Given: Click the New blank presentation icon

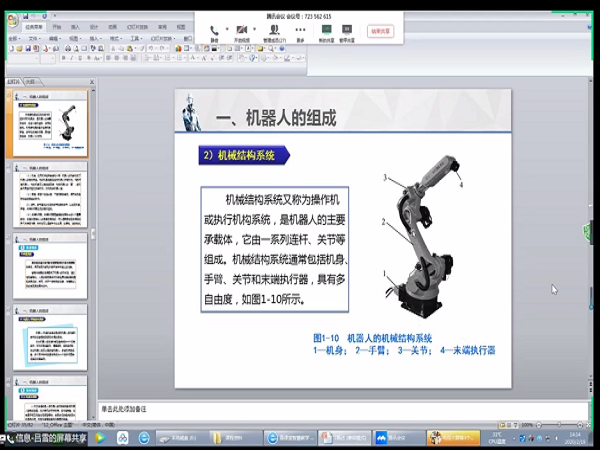Looking at the screenshot, I should pyautogui.click(x=11, y=49).
